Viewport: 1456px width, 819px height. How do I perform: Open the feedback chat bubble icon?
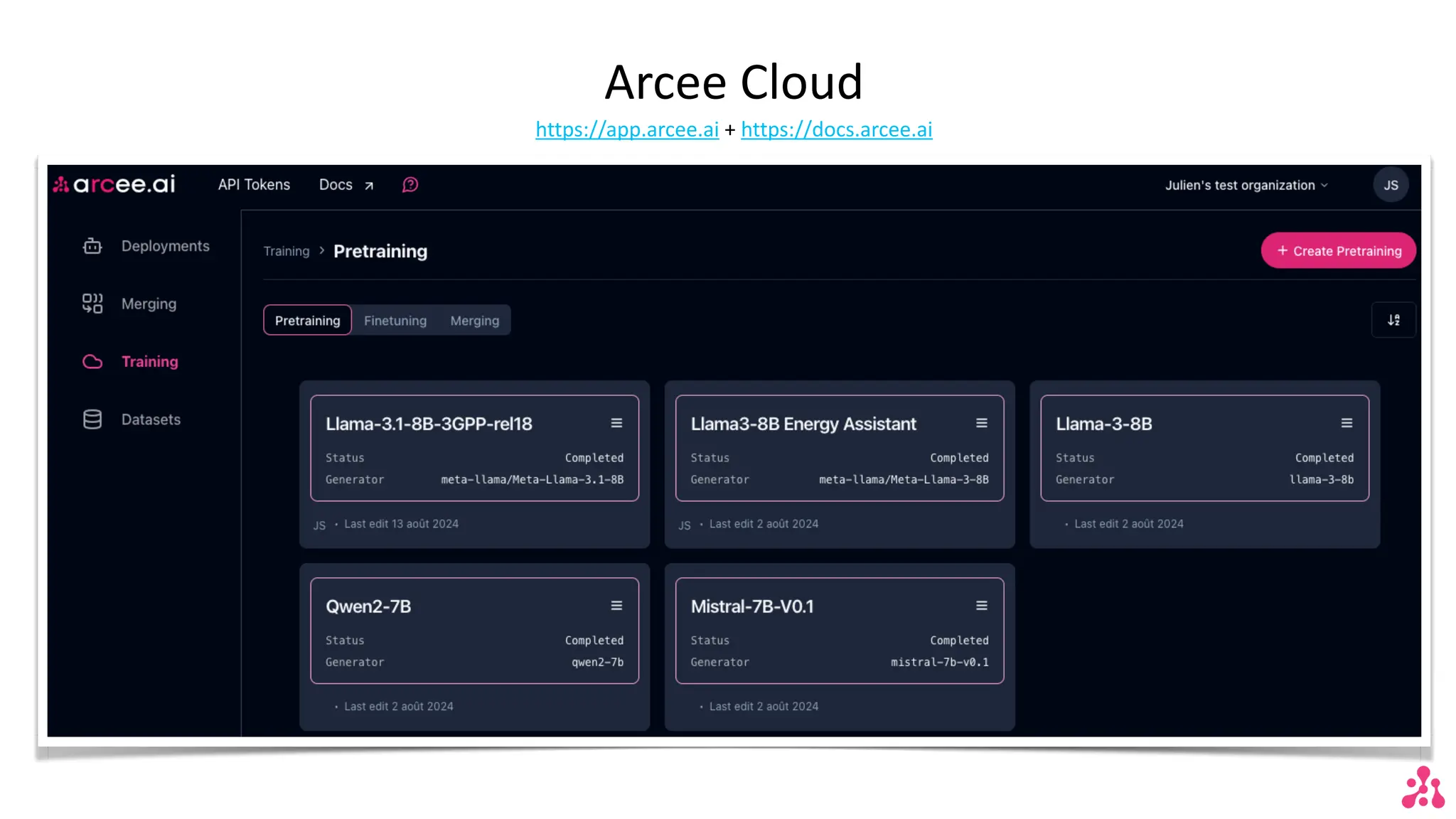tap(410, 185)
